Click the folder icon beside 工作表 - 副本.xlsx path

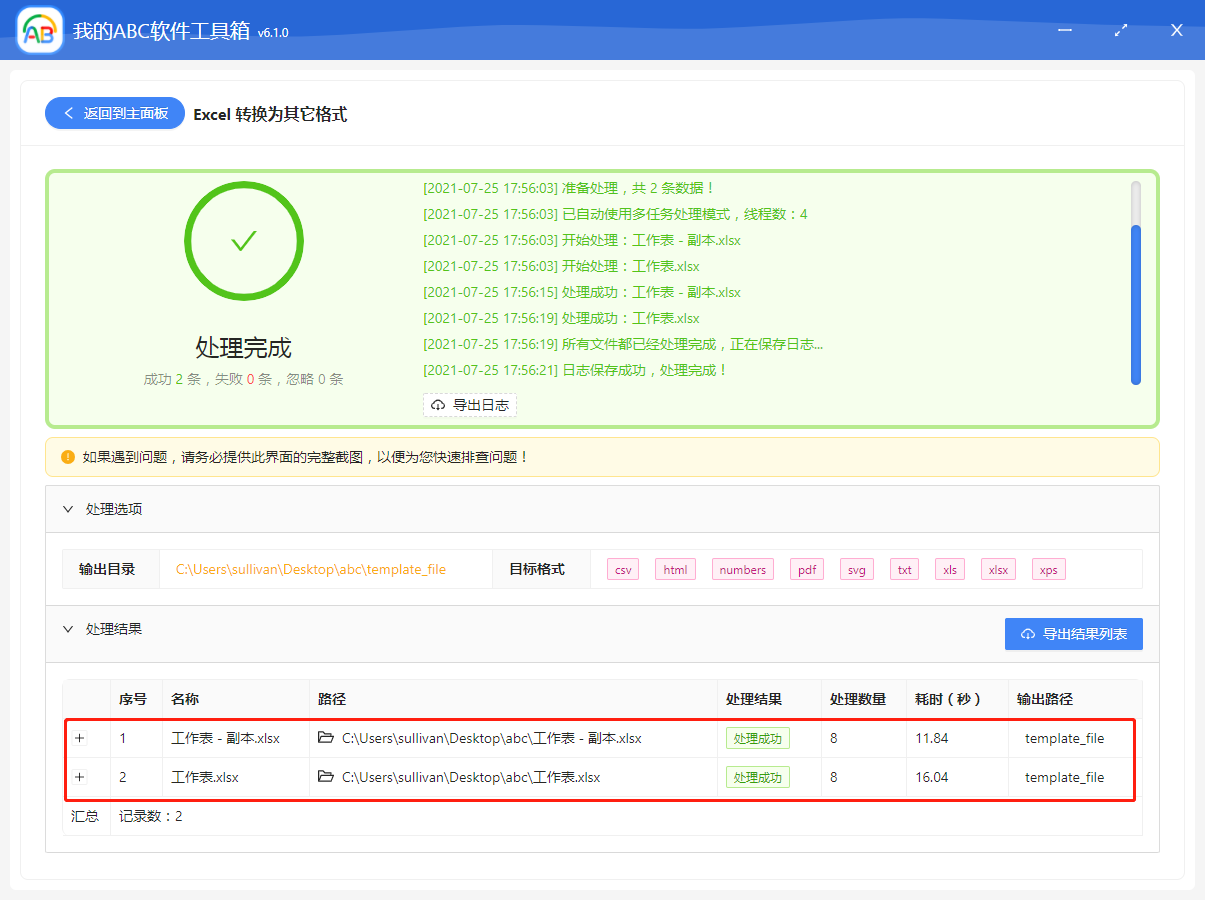326,738
